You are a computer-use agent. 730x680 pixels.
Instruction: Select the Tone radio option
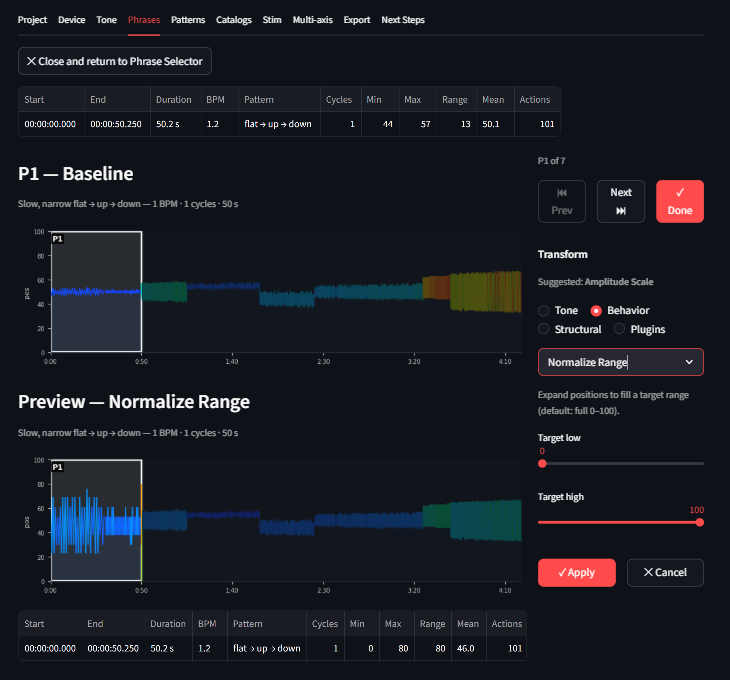click(545, 311)
